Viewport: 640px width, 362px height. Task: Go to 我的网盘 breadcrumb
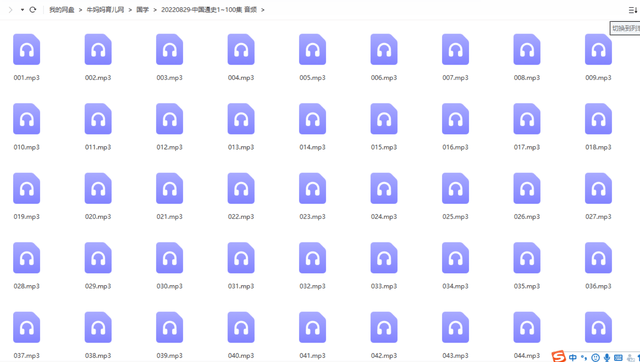(x=62, y=10)
